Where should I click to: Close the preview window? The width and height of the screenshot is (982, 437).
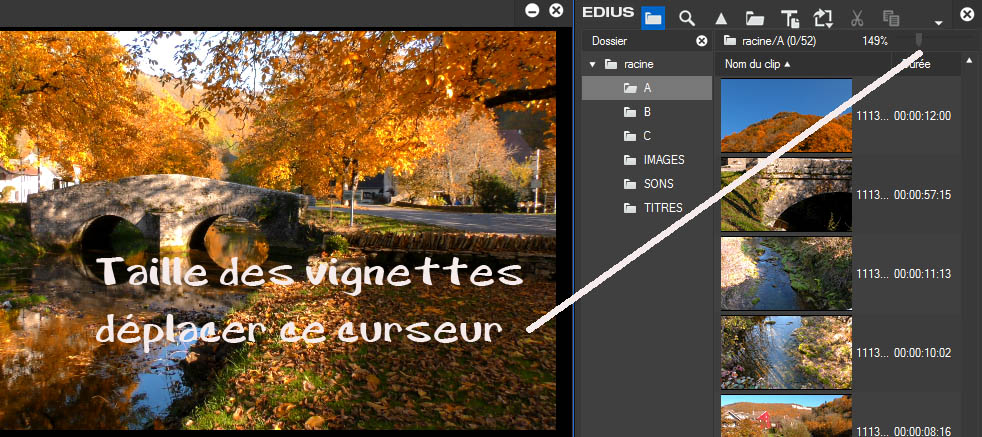click(556, 11)
